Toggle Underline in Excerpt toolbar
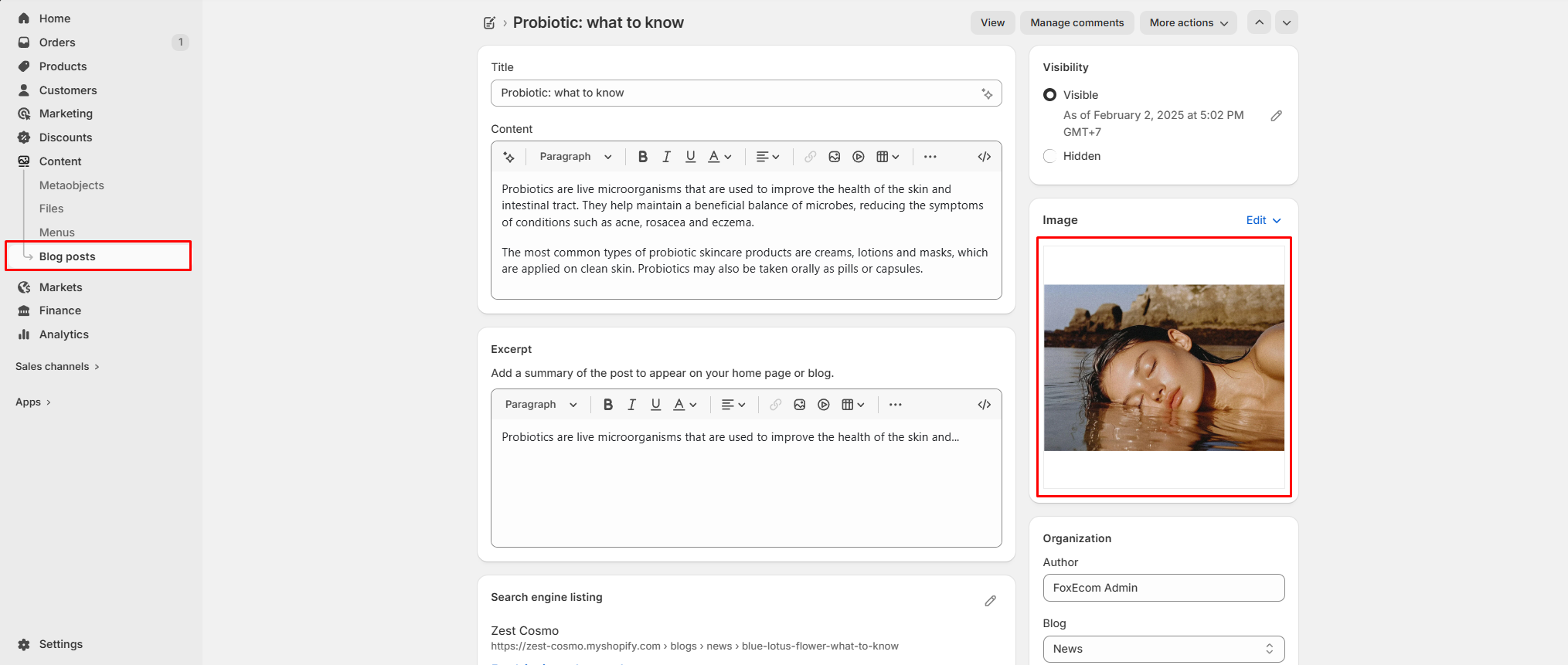This screenshot has width=1568, height=665. [655, 405]
